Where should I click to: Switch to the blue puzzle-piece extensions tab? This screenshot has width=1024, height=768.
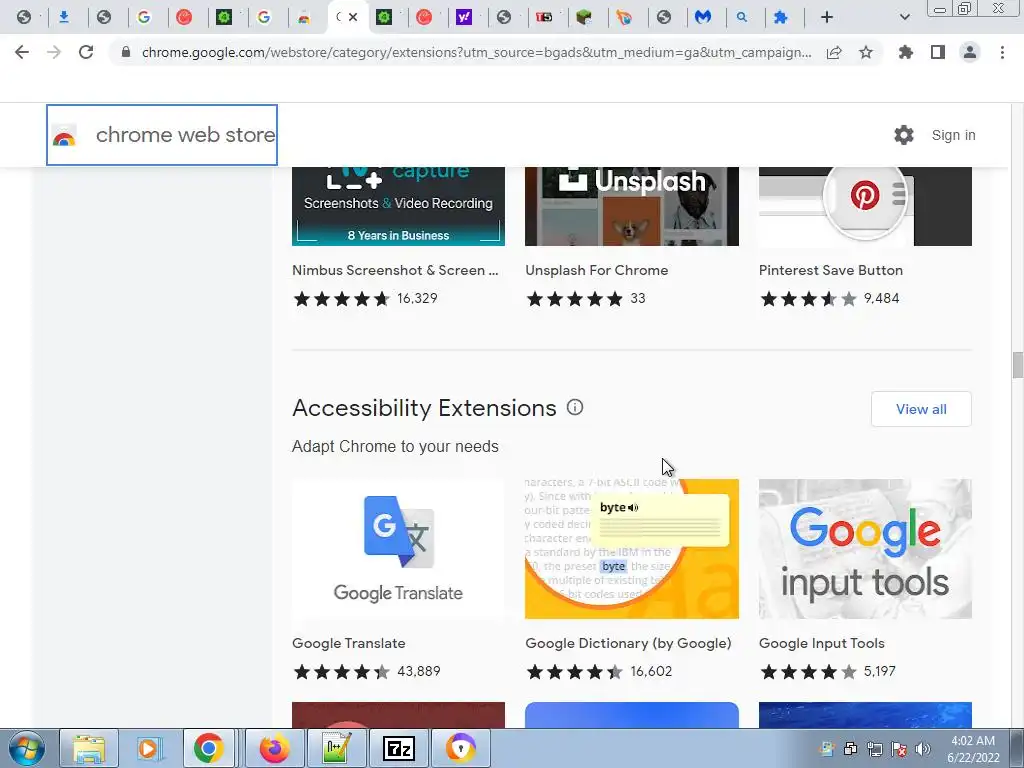tap(780, 18)
